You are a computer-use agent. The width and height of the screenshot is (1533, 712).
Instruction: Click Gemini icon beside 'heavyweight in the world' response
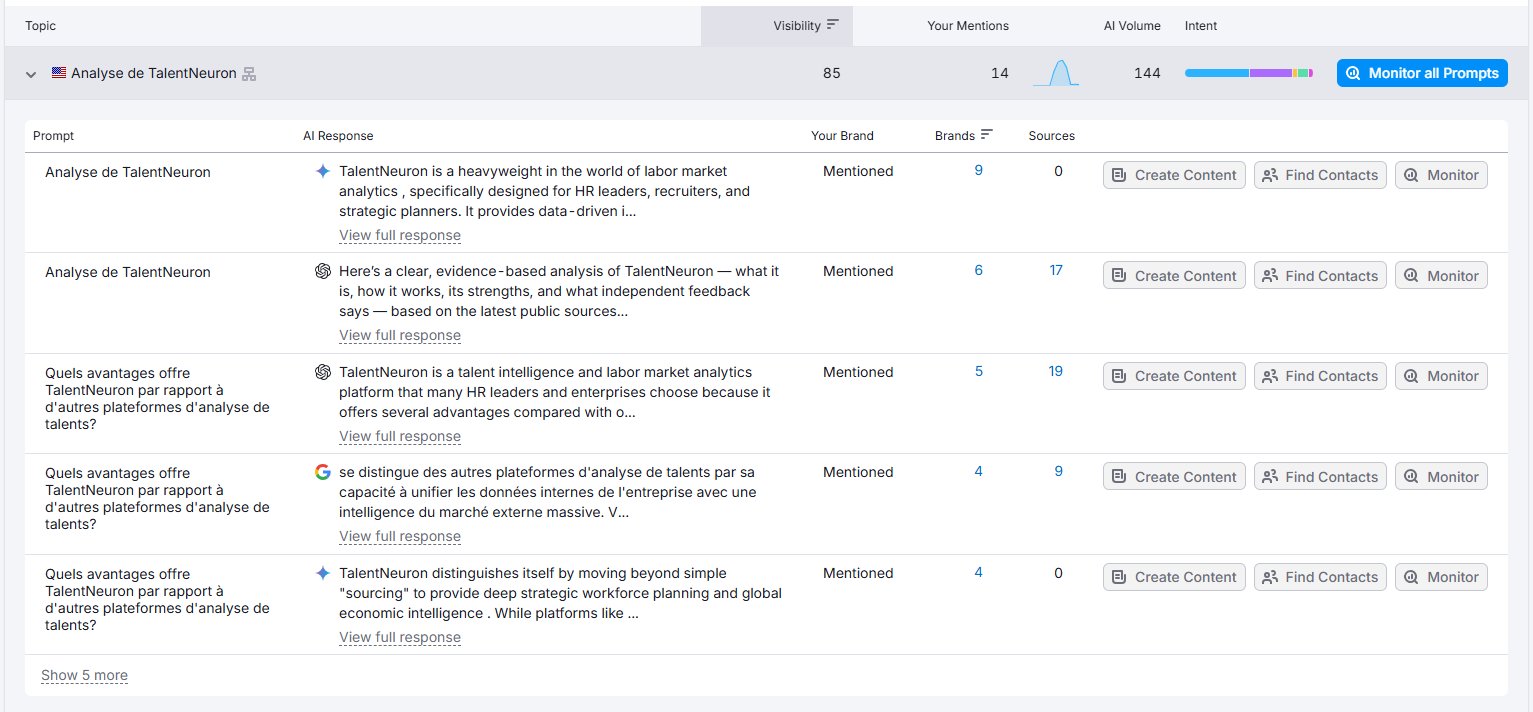tap(322, 171)
